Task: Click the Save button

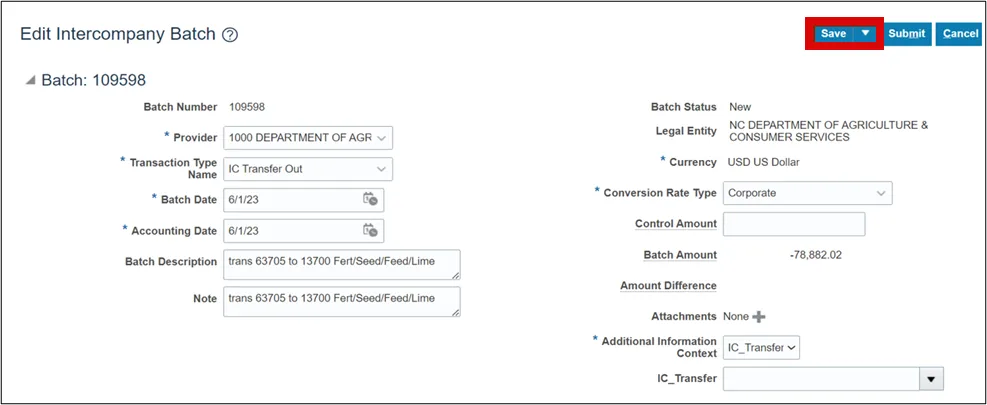Action: coord(833,33)
